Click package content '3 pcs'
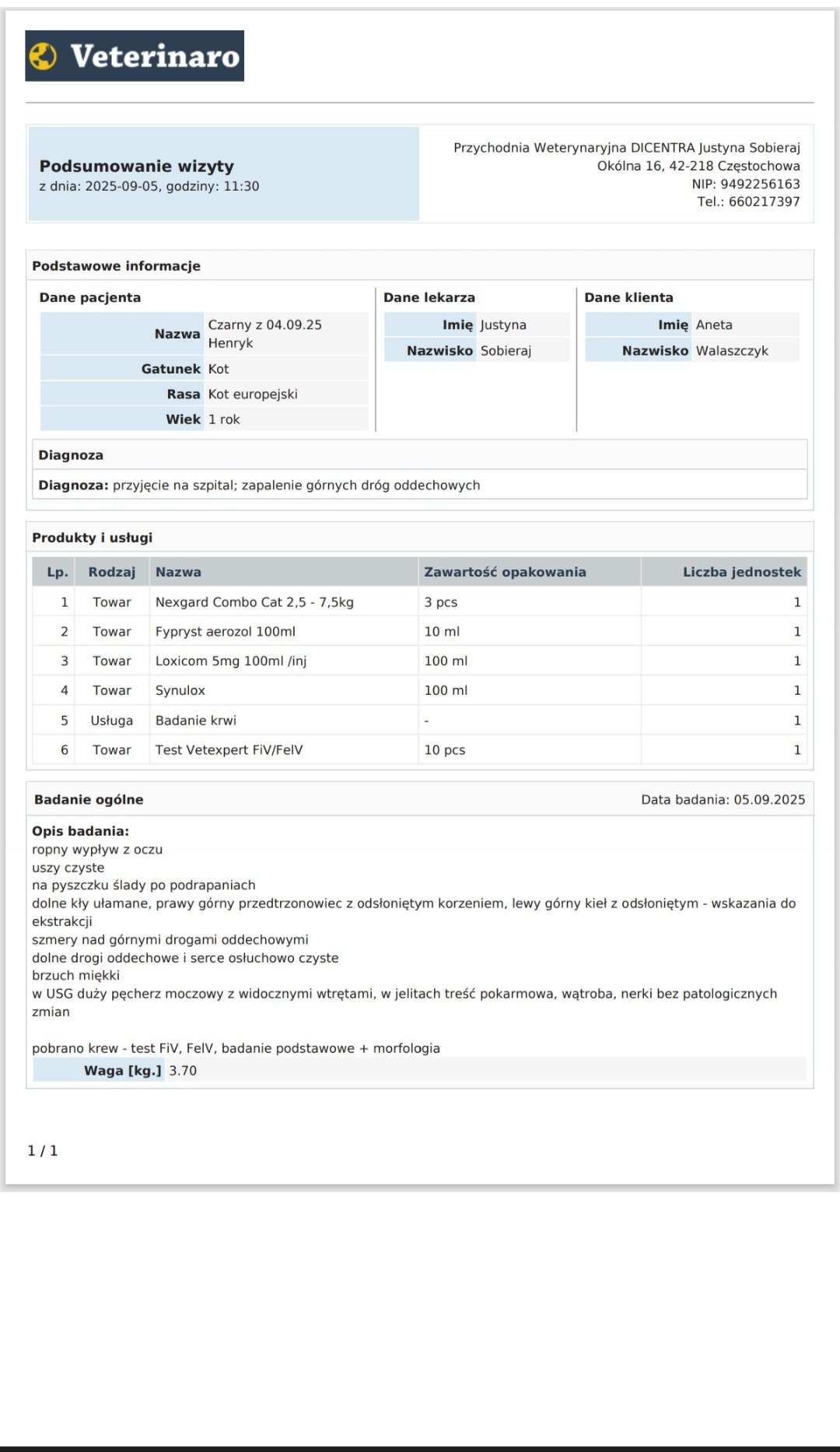The image size is (840, 1452). pyautogui.click(x=441, y=602)
